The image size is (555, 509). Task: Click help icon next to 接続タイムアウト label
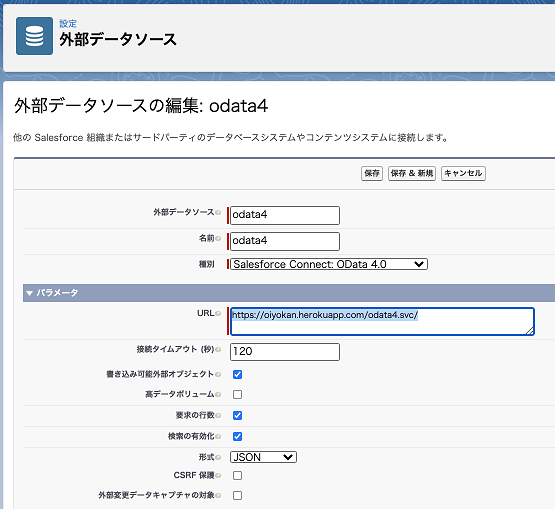tap(218, 349)
